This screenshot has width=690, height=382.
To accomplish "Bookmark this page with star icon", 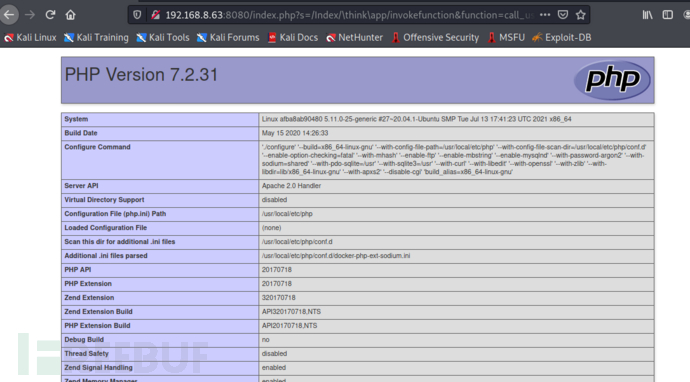I will pos(580,15).
